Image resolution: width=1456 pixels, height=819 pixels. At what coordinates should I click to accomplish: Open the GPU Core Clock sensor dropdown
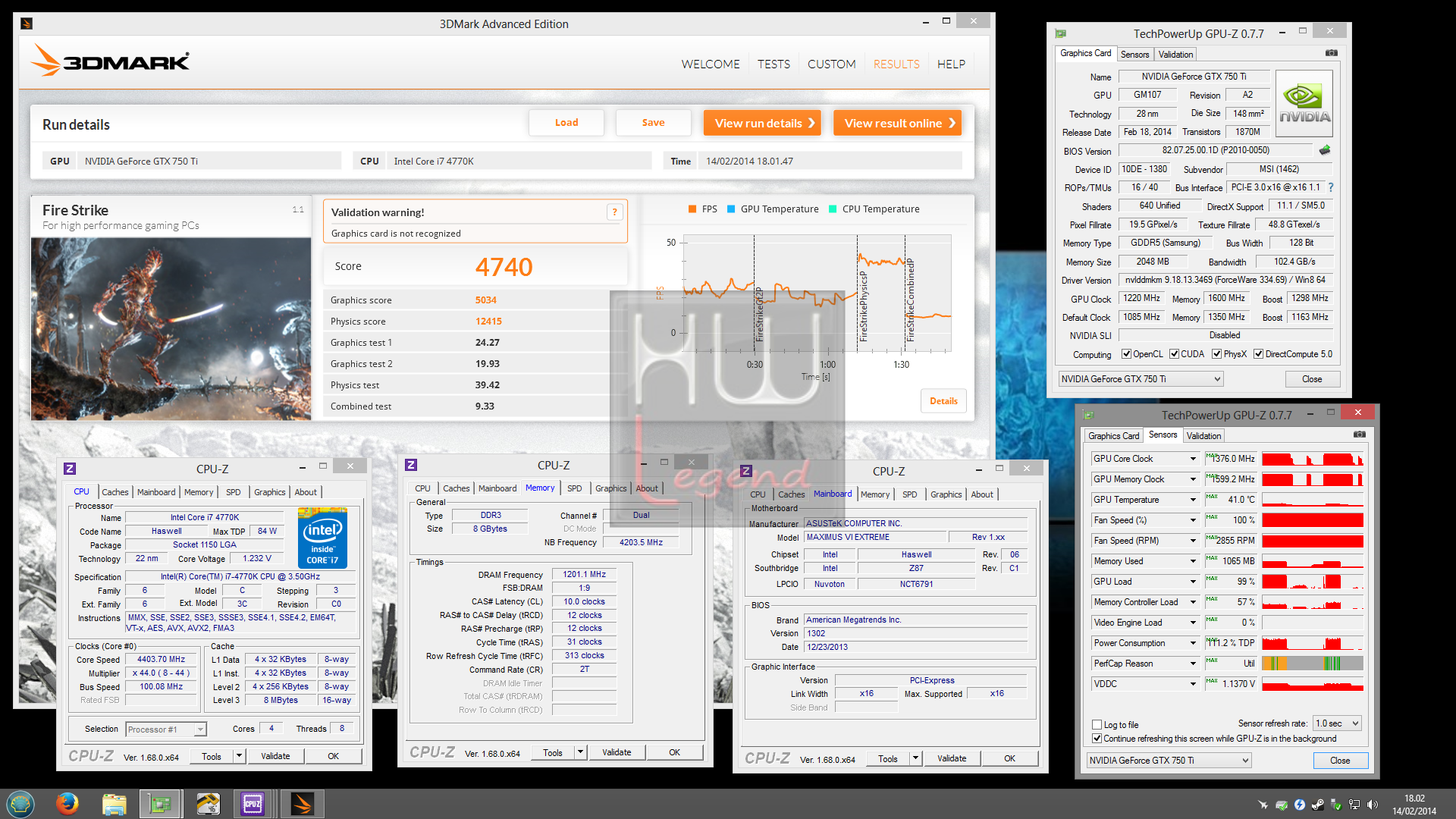click(x=1193, y=459)
